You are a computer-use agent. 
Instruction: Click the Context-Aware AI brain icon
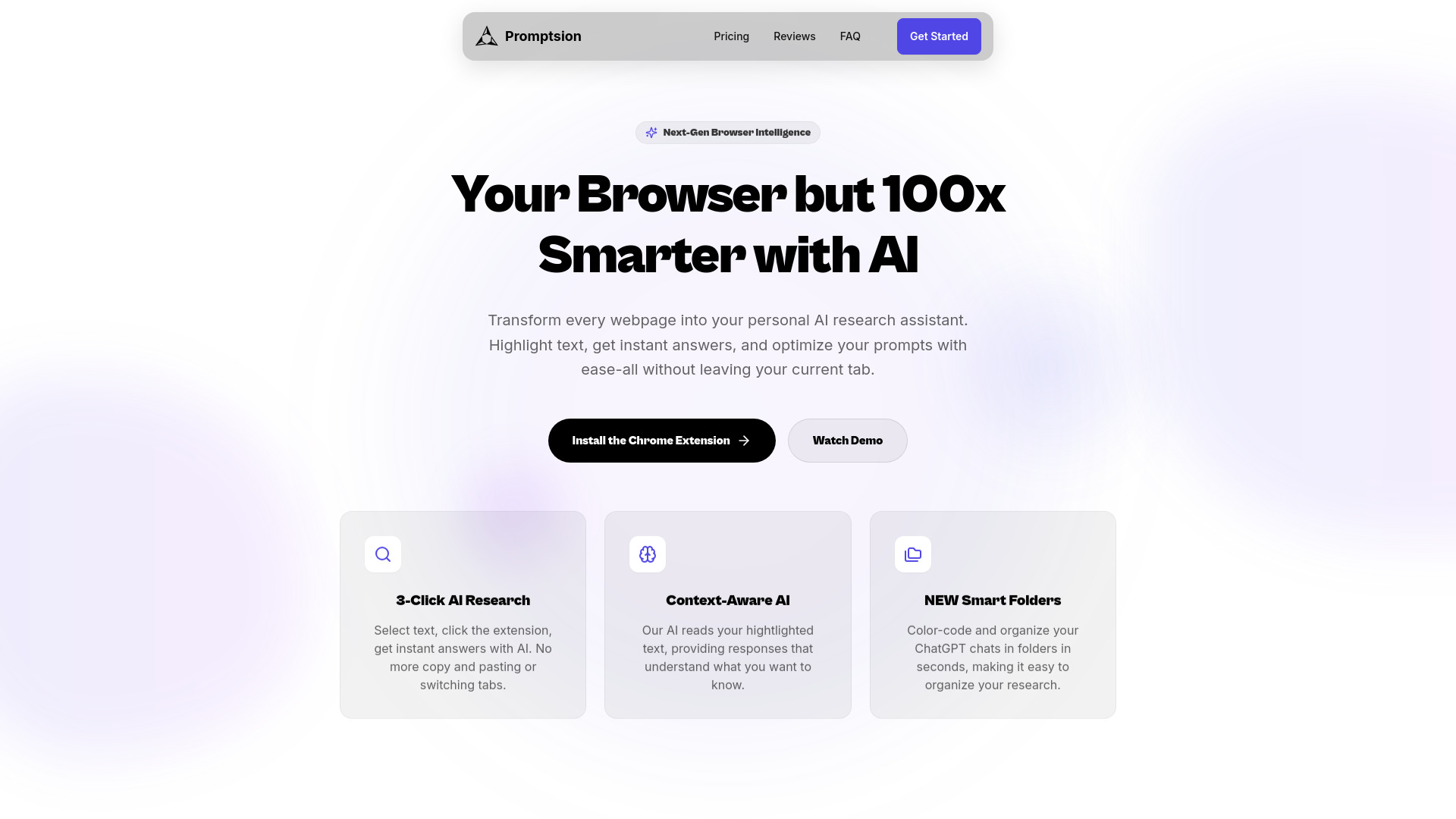click(x=648, y=554)
